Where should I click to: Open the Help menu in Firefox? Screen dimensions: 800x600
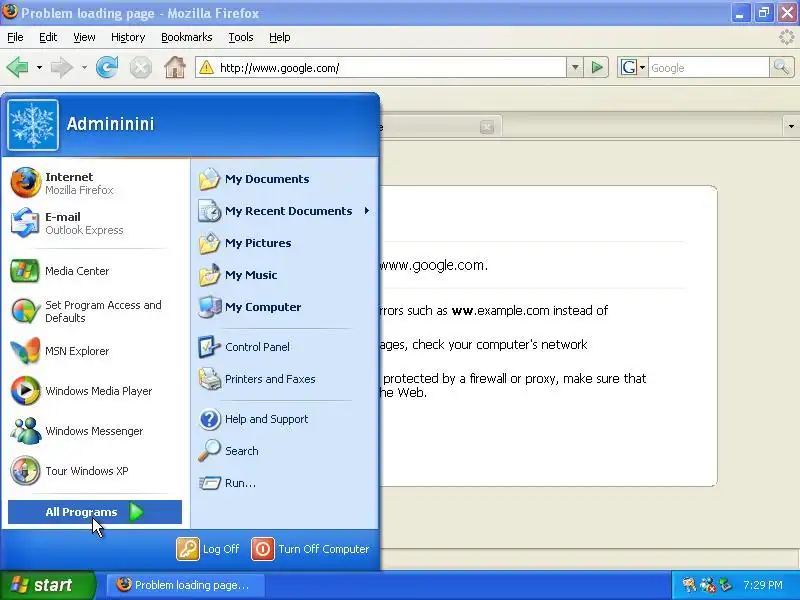click(280, 37)
